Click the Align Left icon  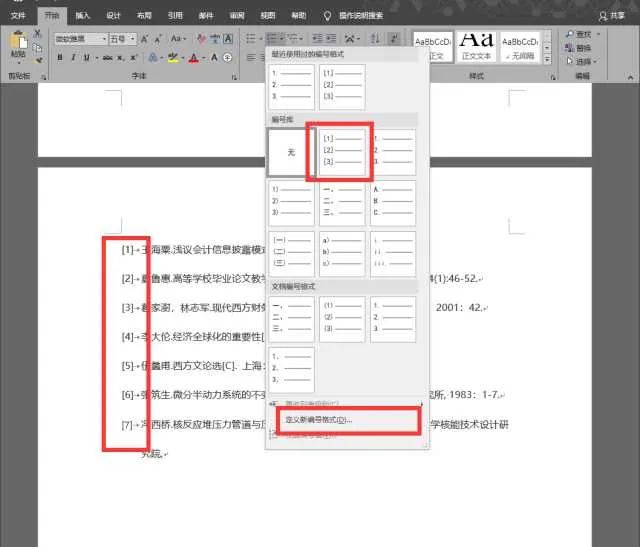coord(251,58)
